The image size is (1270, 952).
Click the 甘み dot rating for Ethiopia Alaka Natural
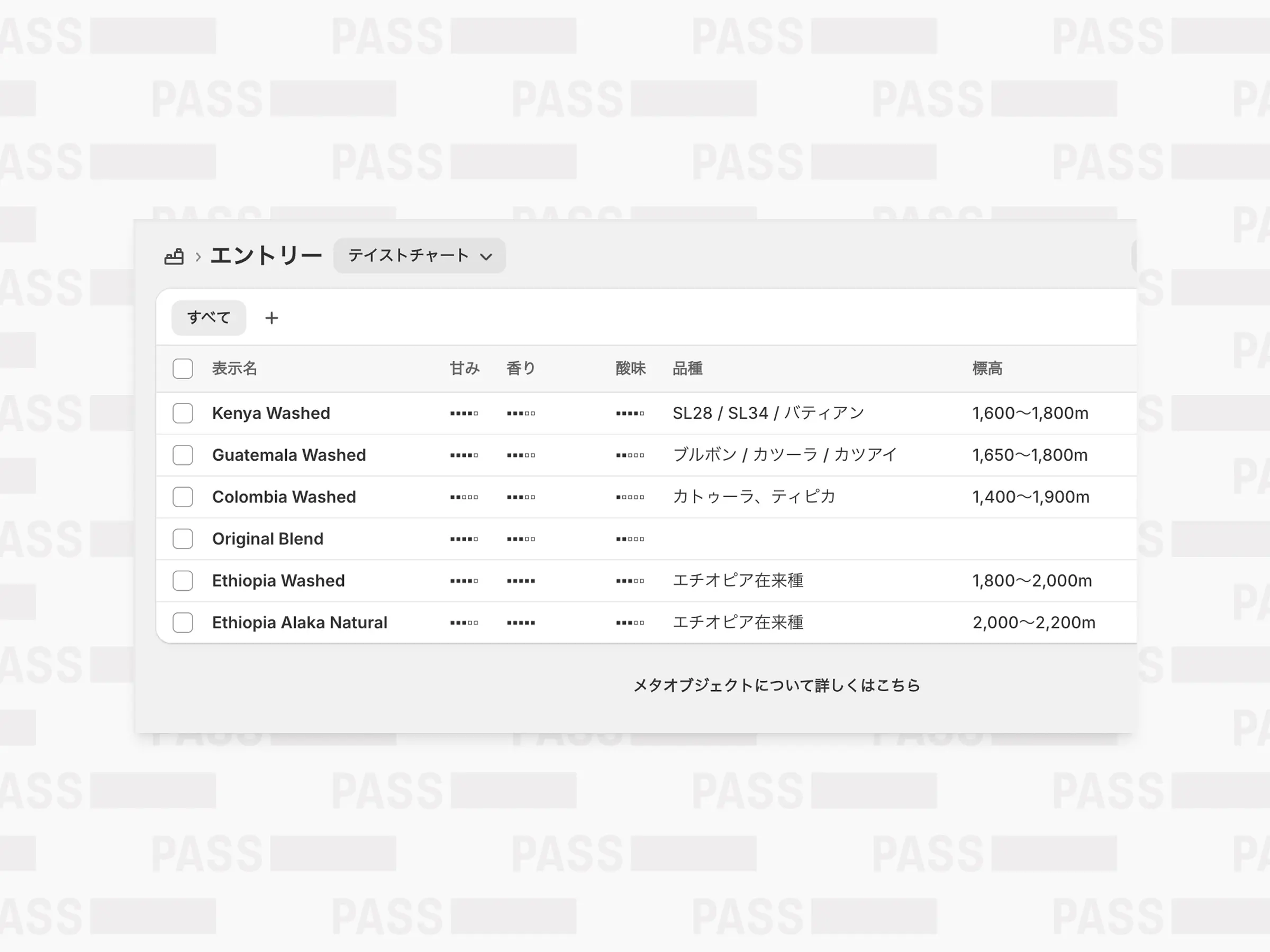(464, 622)
